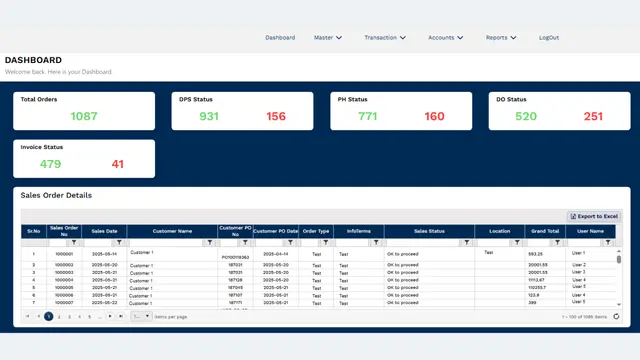Sort by Sales Date column header
Image resolution: width=640 pixels, height=360 pixels.
pos(104,231)
